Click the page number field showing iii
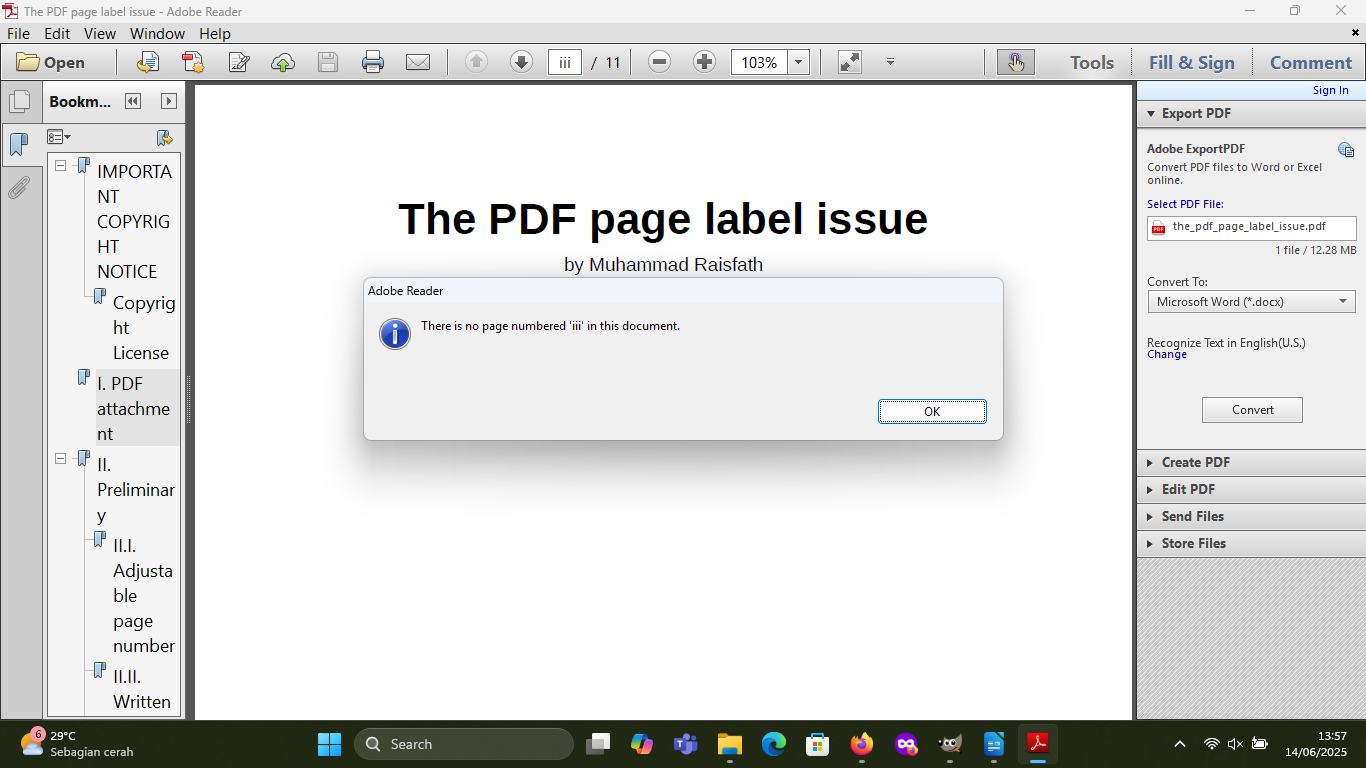Screen dimensions: 1366x768 pyautogui.click(x=565, y=62)
